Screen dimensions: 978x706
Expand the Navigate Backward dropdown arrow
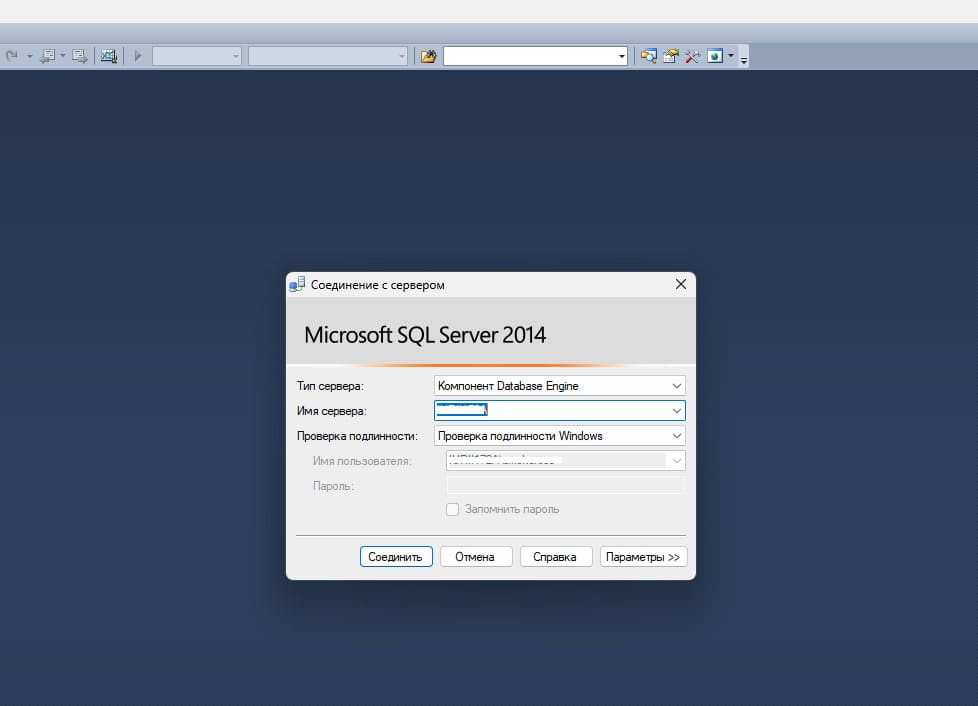tap(63, 56)
